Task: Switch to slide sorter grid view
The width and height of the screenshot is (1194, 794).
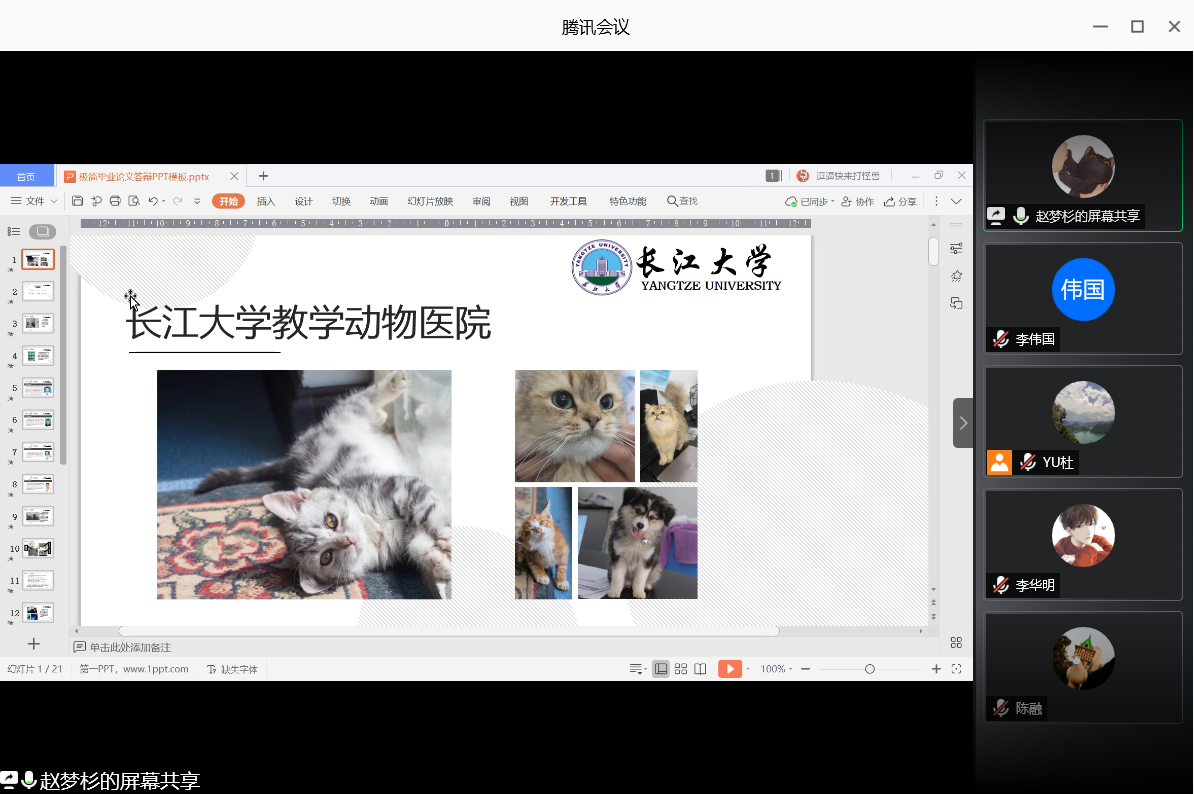Action: [681, 669]
